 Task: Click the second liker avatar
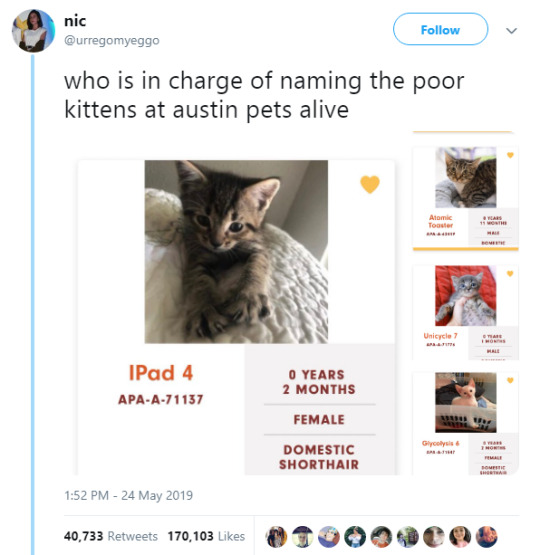pos(303,537)
